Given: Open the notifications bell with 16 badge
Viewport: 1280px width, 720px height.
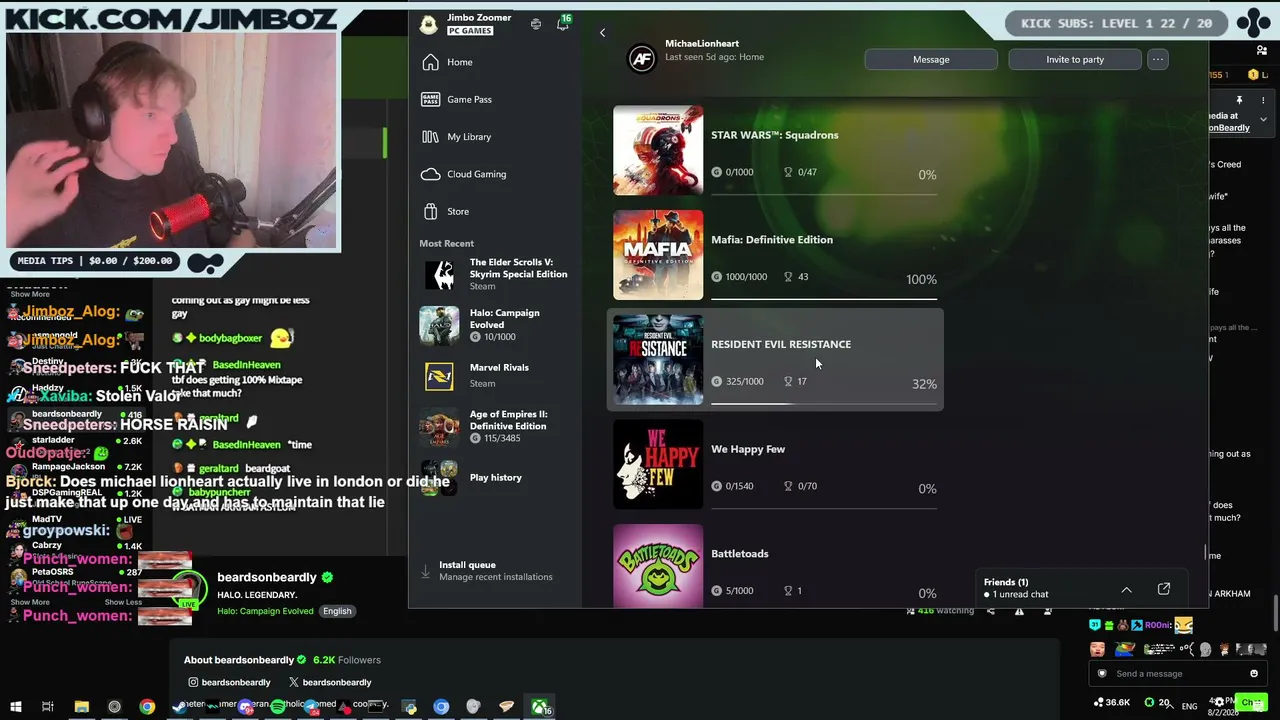Looking at the screenshot, I should [x=563, y=23].
